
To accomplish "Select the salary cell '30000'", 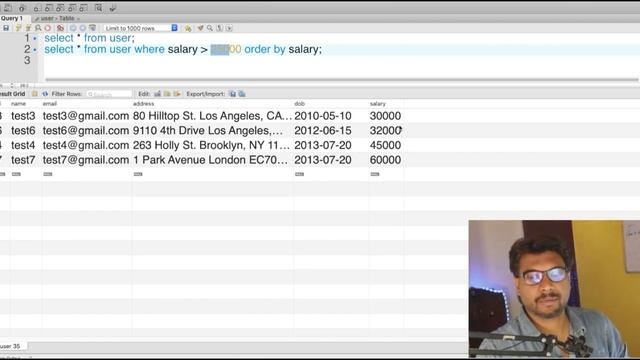I will click(385, 116).
